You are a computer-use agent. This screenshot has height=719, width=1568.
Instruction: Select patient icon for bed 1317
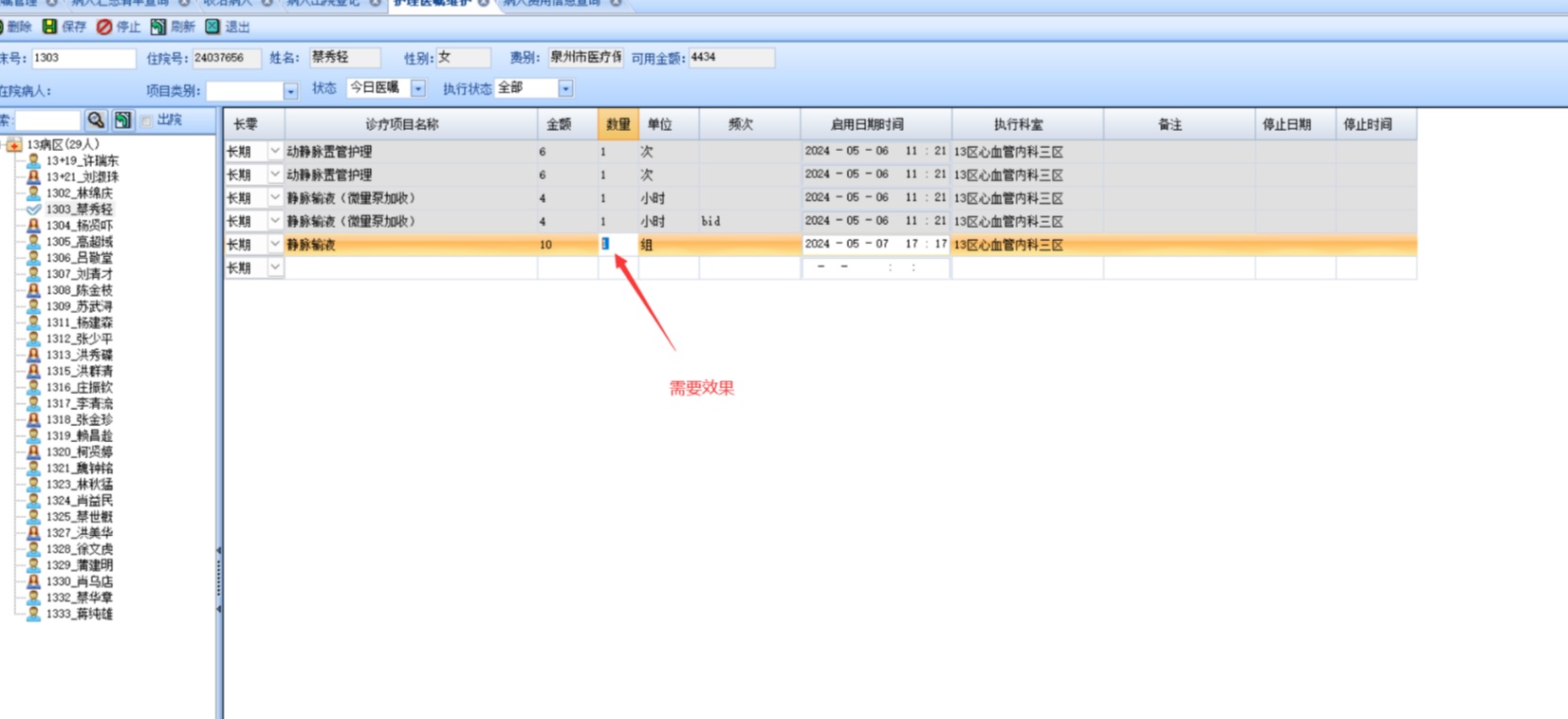[x=33, y=402]
